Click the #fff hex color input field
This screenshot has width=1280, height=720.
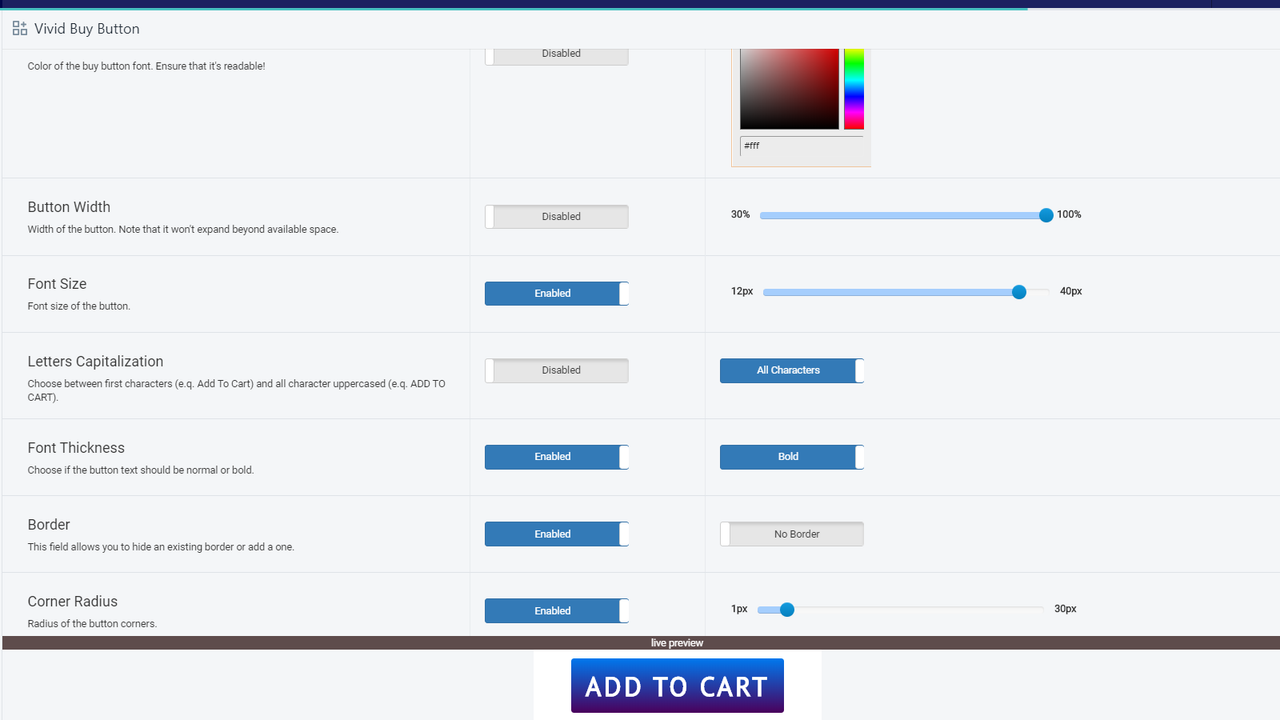pos(800,145)
